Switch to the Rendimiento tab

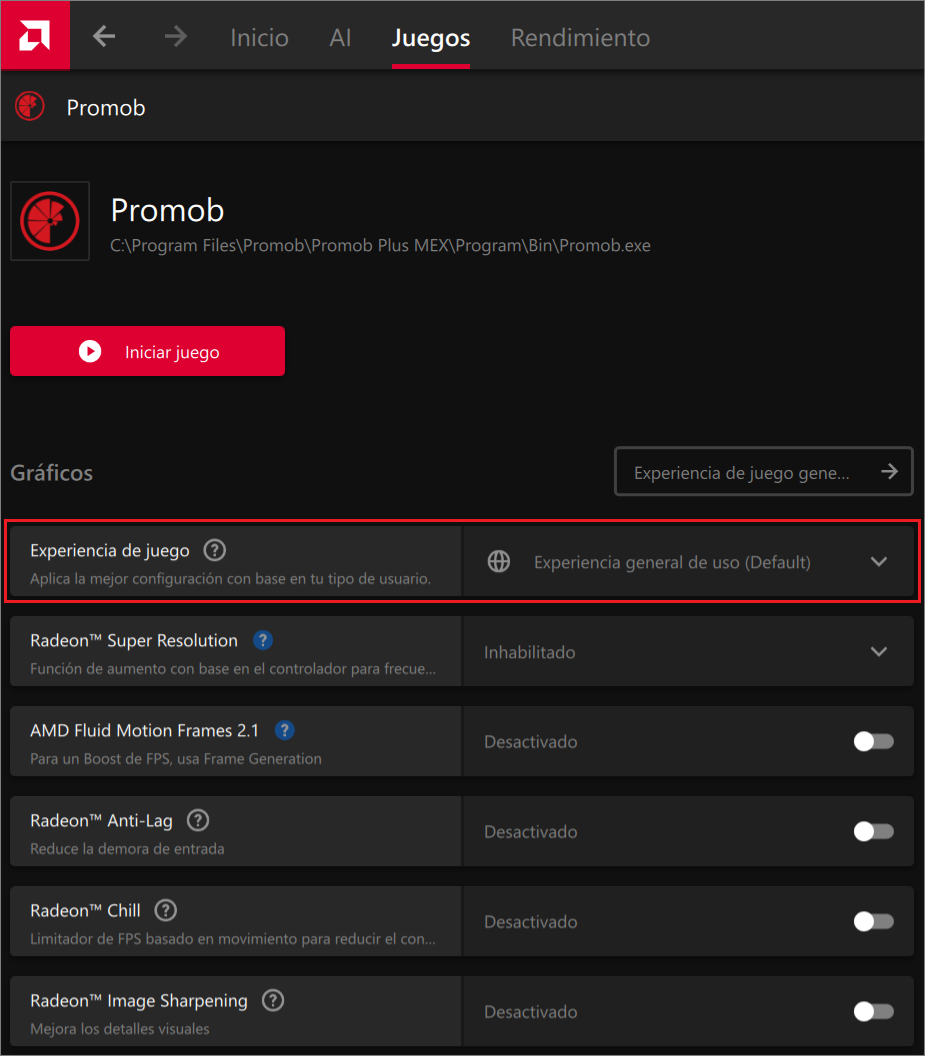pyautogui.click(x=580, y=38)
